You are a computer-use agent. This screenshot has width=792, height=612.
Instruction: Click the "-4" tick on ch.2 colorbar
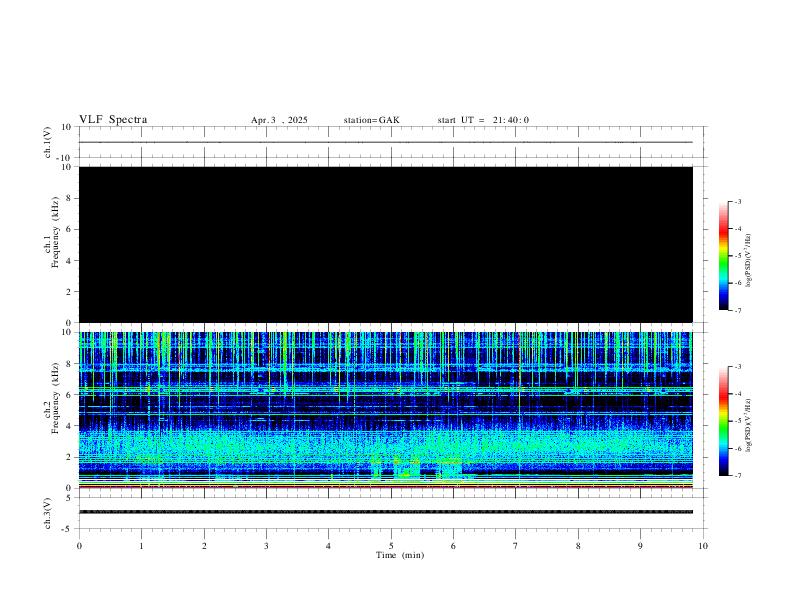click(737, 393)
